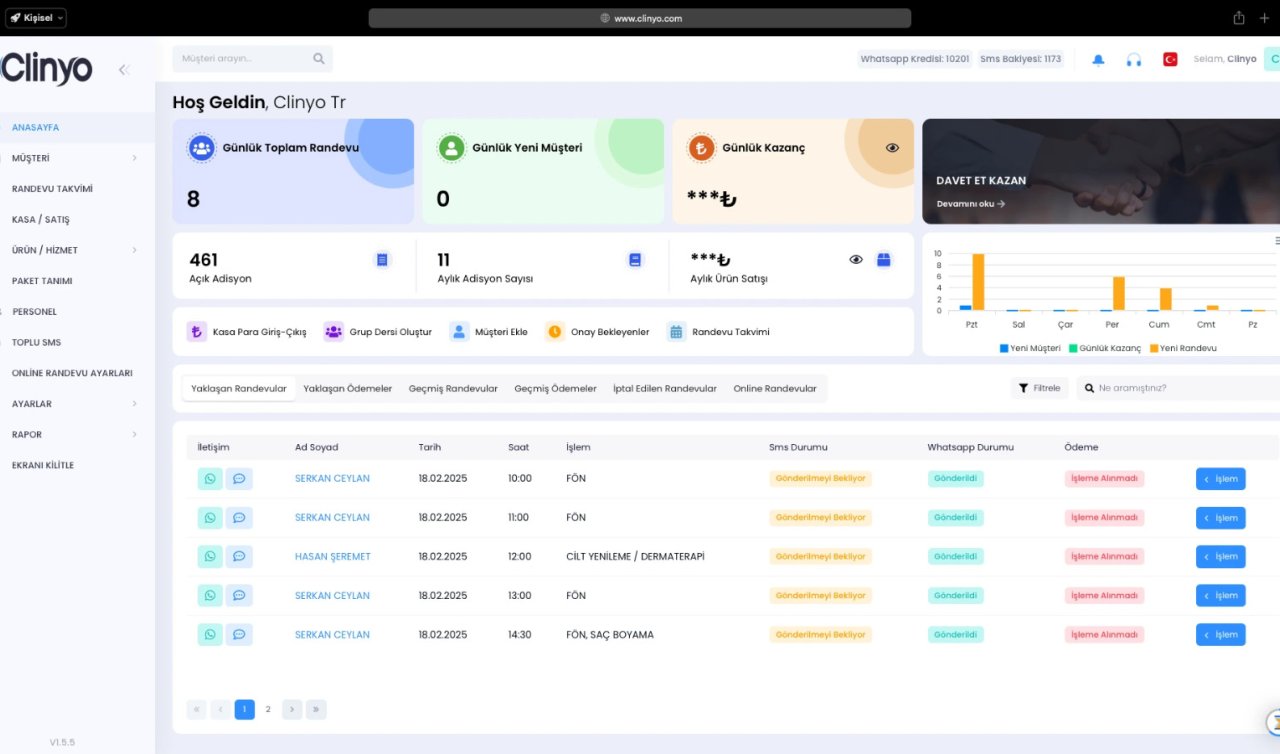Toggle Yeni Randevu series in chart legend
The width and height of the screenshot is (1280, 754).
(x=1183, y=348)
